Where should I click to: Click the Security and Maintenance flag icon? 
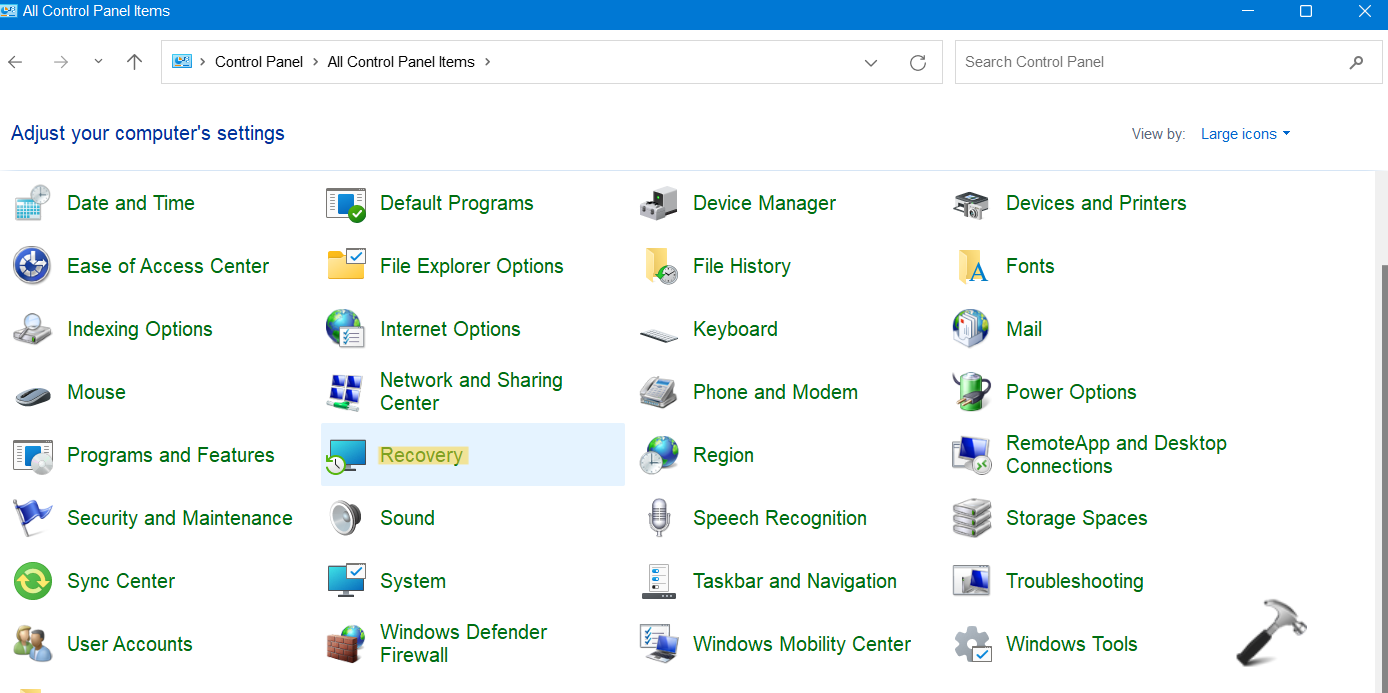click(x=33, y=518)
